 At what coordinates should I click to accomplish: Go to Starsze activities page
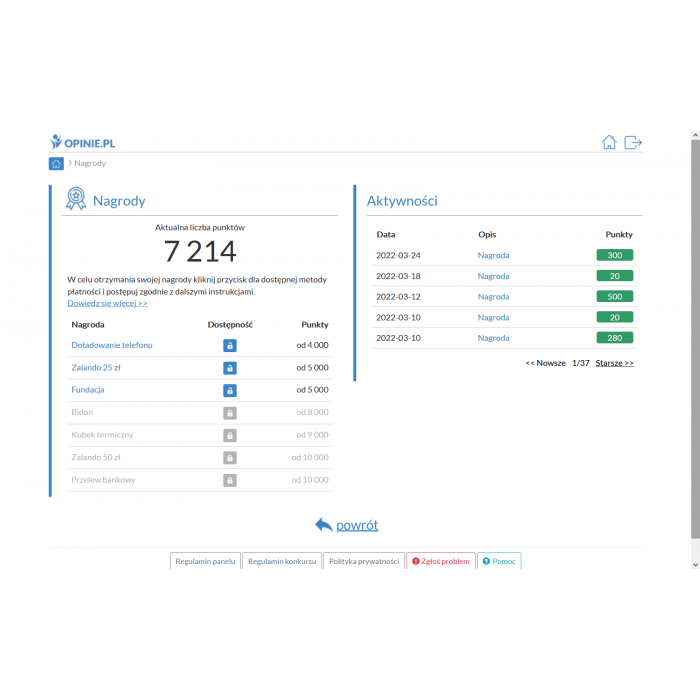[x=614, y=363]
